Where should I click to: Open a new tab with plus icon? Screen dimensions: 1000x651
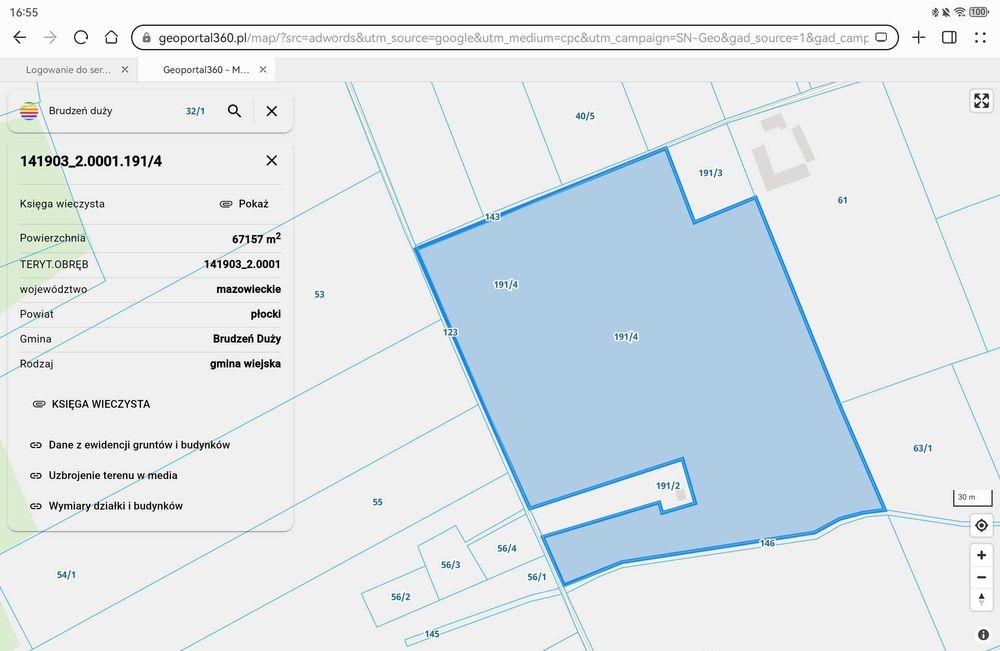pyautogui.click(x=918, y=38)
